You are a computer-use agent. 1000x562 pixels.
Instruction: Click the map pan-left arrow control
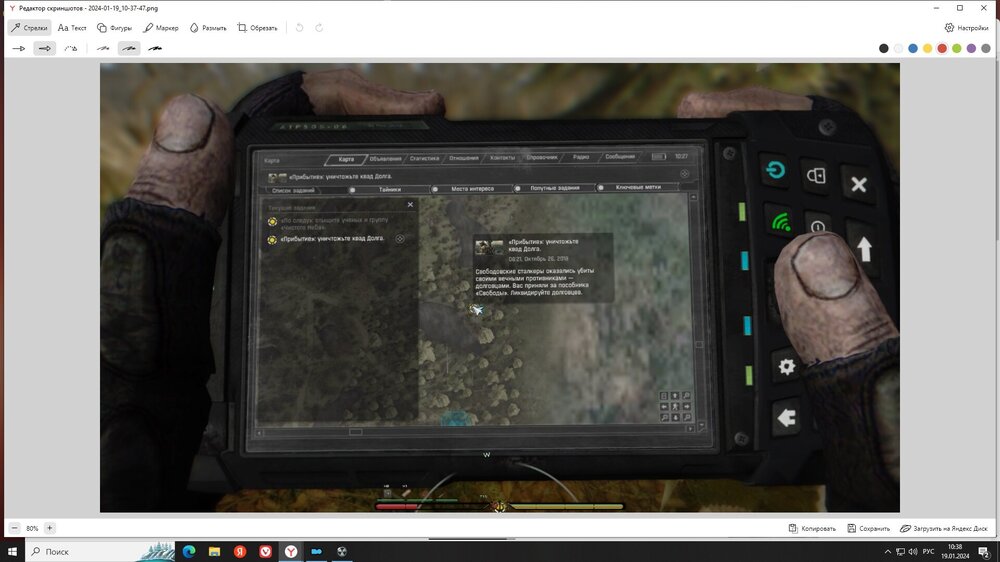[664, 407]
